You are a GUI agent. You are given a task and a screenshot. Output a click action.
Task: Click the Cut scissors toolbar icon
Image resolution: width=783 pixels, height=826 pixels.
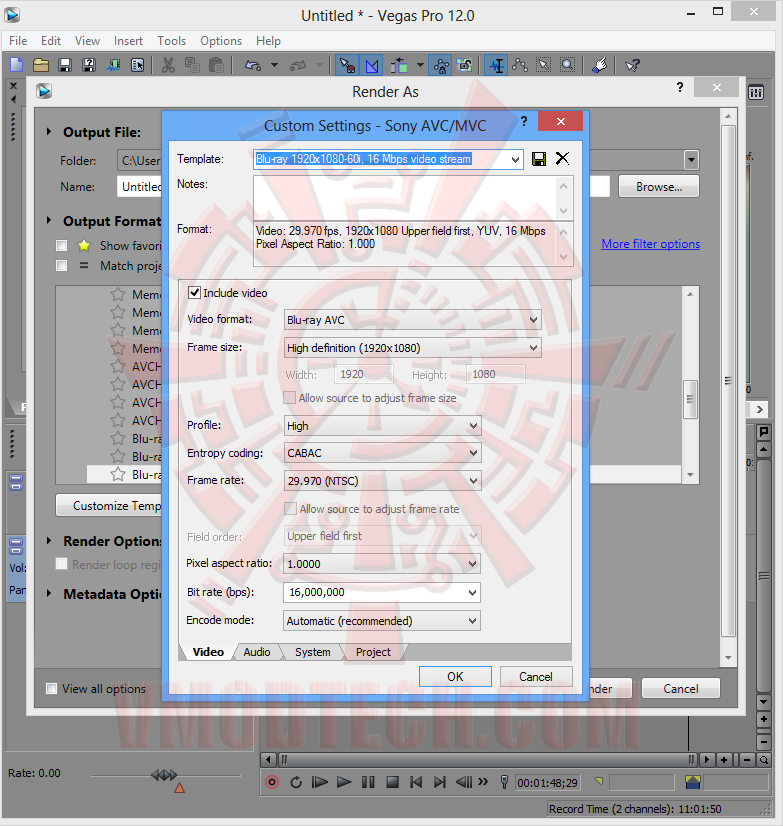pyautogui.click(x=168, y=65)
